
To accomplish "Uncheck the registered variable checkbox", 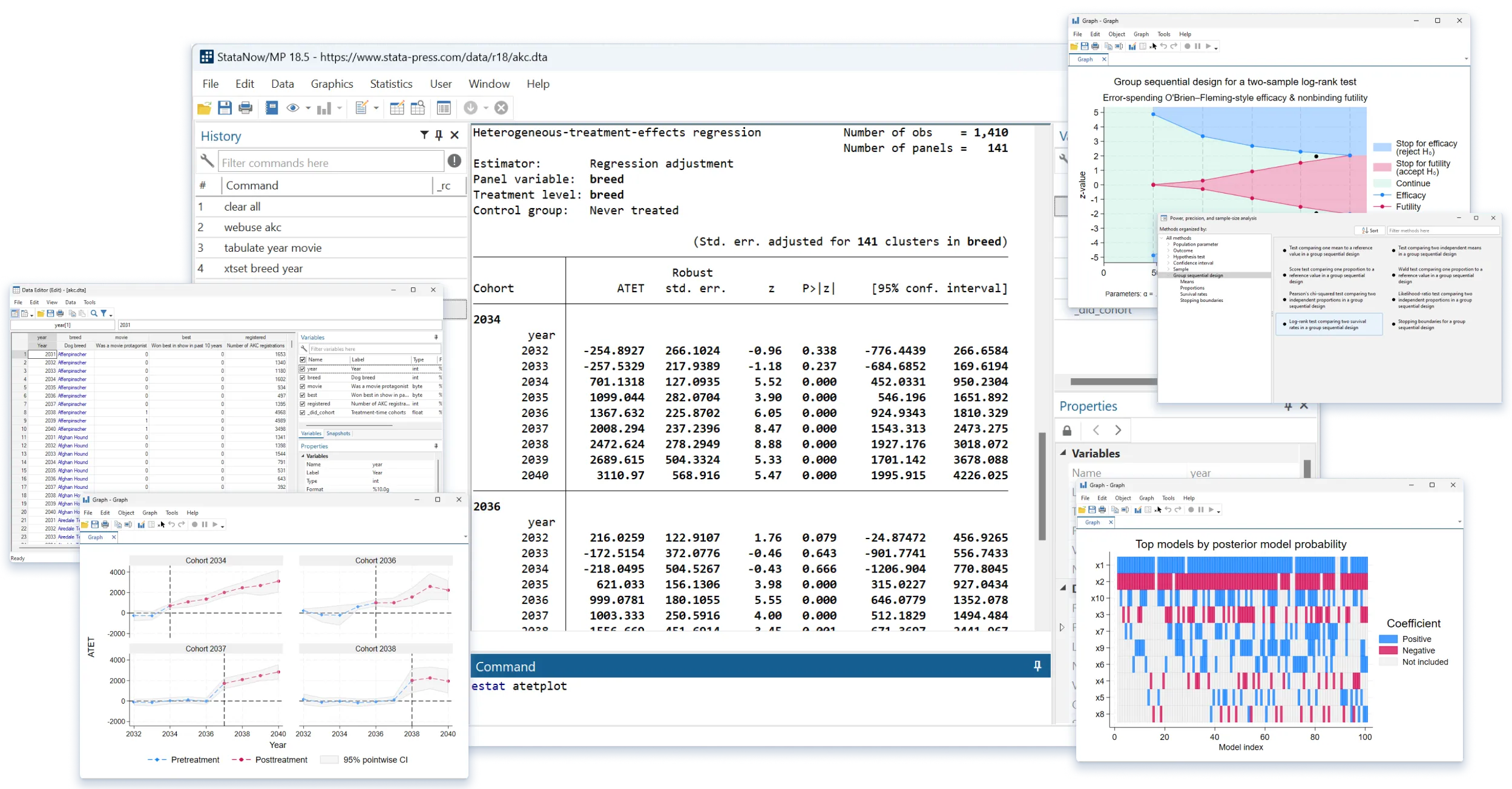I will pos(303,404).
